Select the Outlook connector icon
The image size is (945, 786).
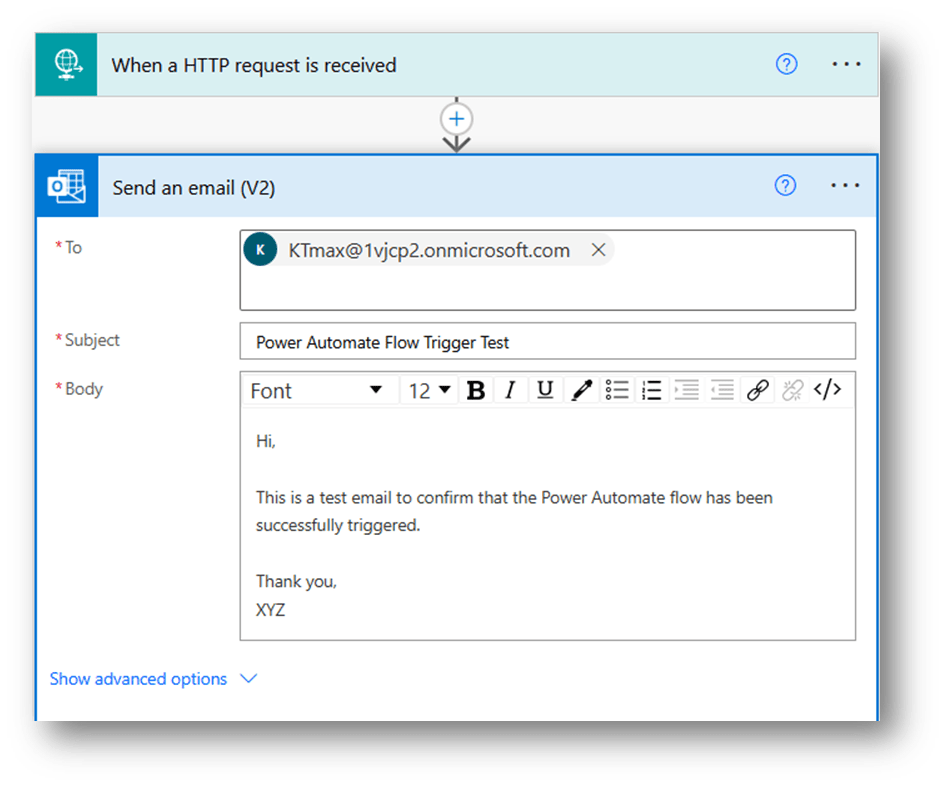[66, 186]
